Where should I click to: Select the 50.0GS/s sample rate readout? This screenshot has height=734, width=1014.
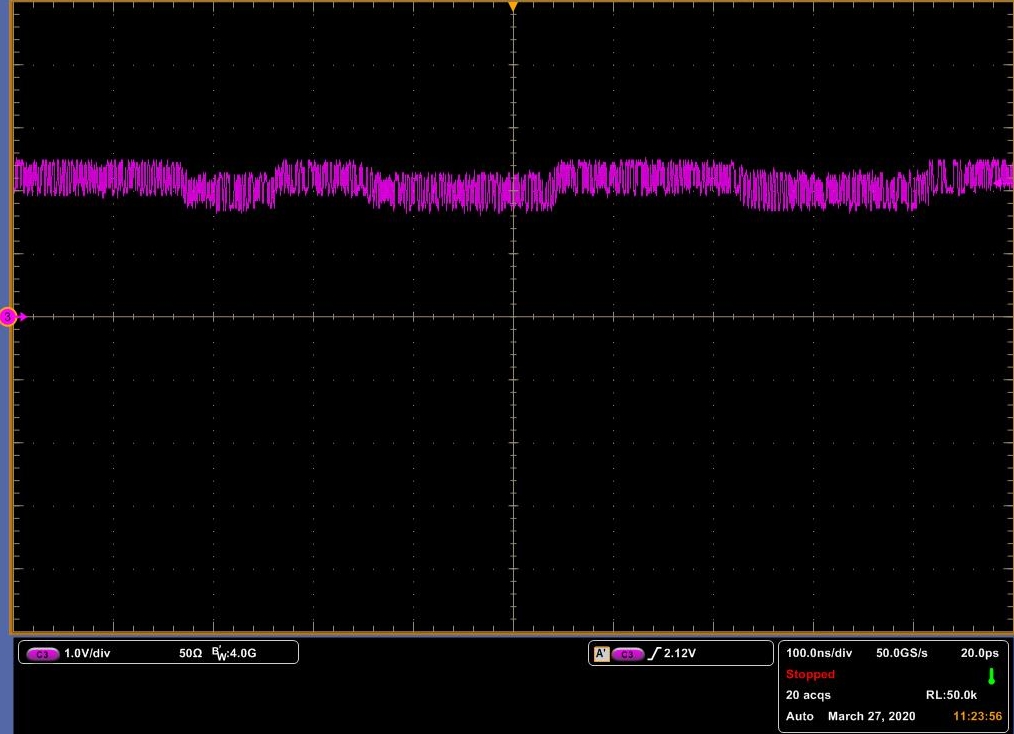click(901, 653)
